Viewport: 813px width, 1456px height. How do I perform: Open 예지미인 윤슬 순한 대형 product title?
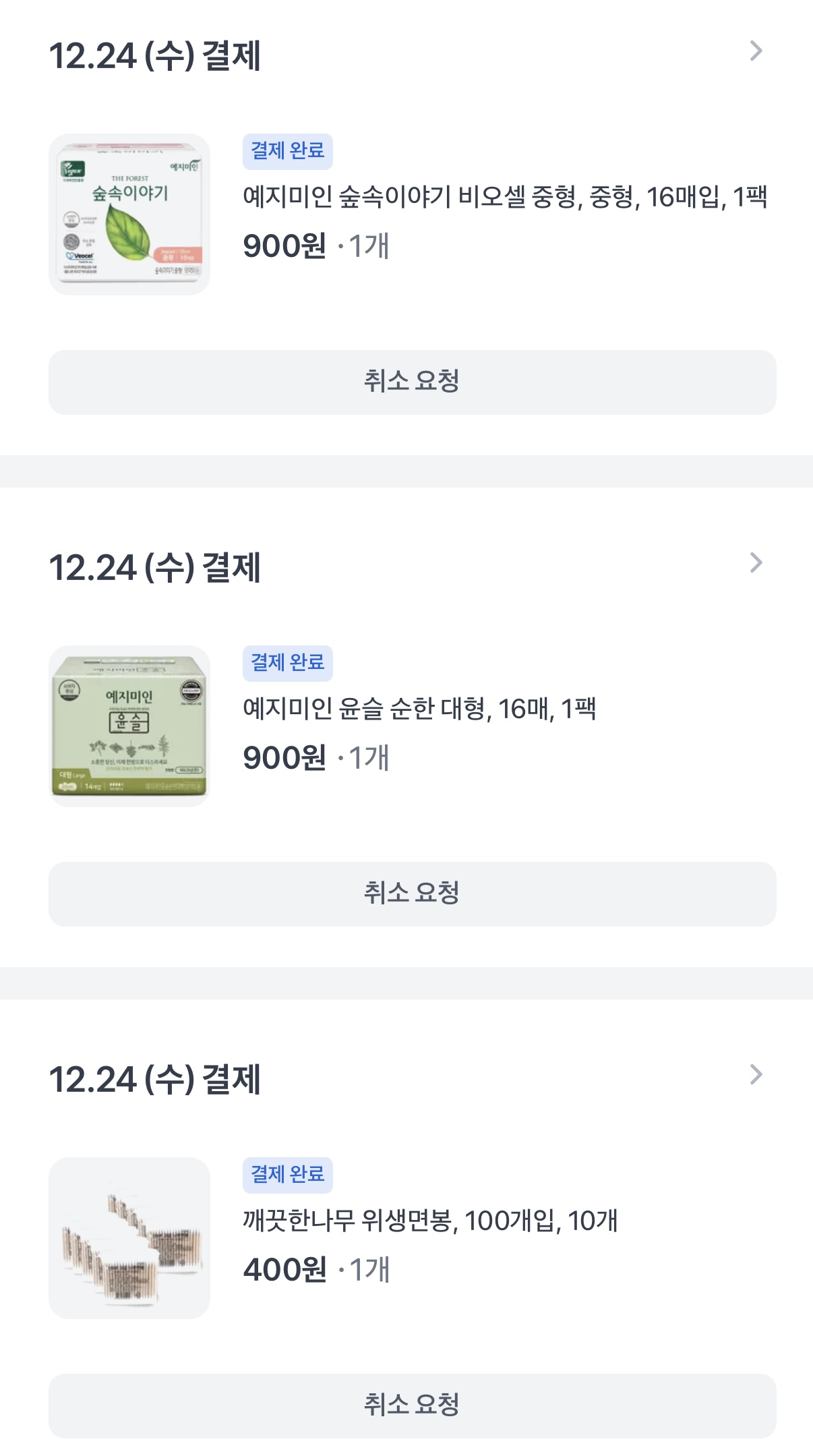[419, 709]
